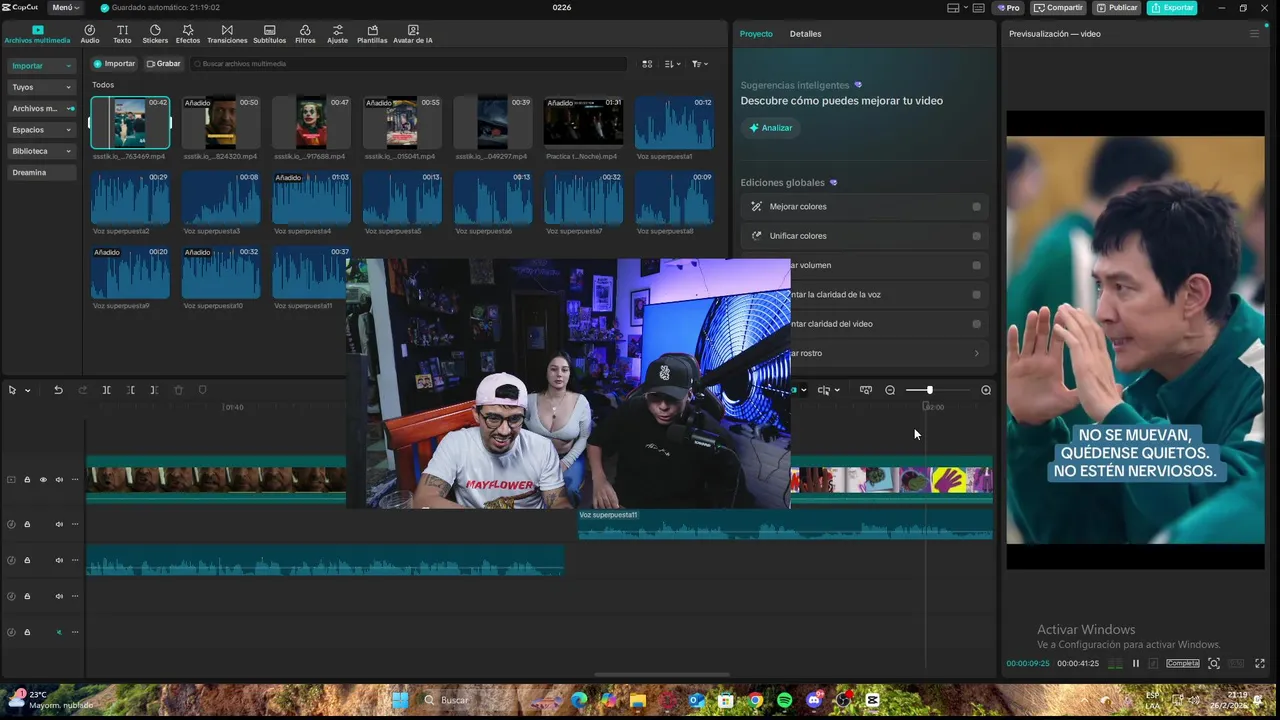This screenshot has height=720, width=1280.
Task: Open the media filter dropdown
Action: click(700, 64)
